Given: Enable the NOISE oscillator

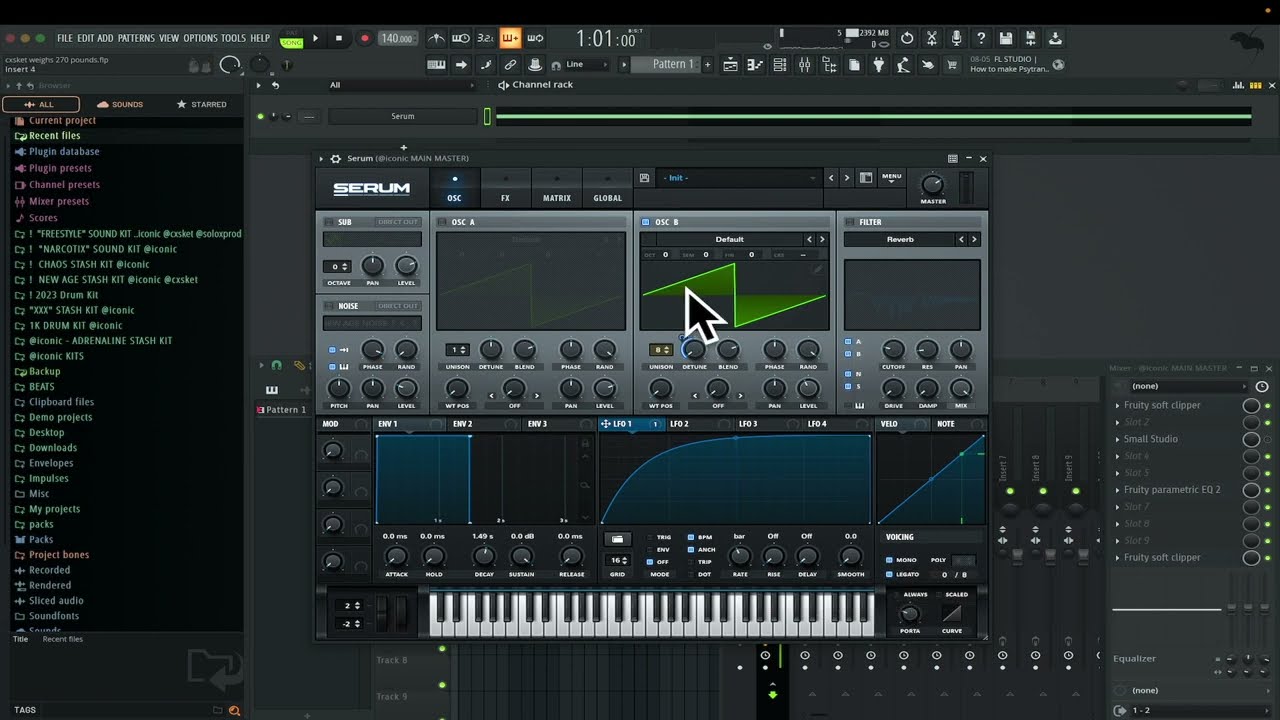Looking at the screenshot, I should click(328, 306).
